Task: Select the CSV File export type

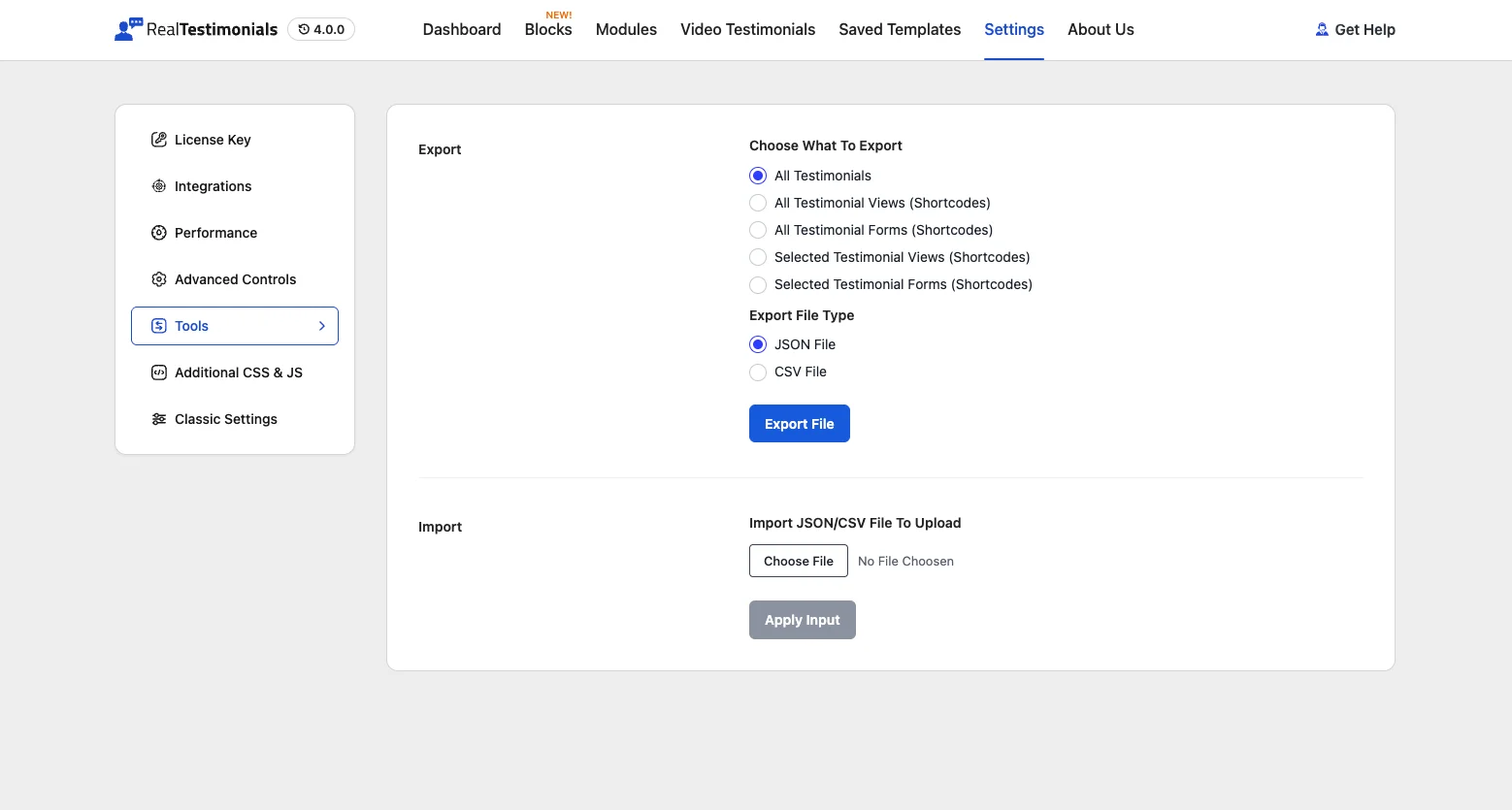Action: point(758,372)
